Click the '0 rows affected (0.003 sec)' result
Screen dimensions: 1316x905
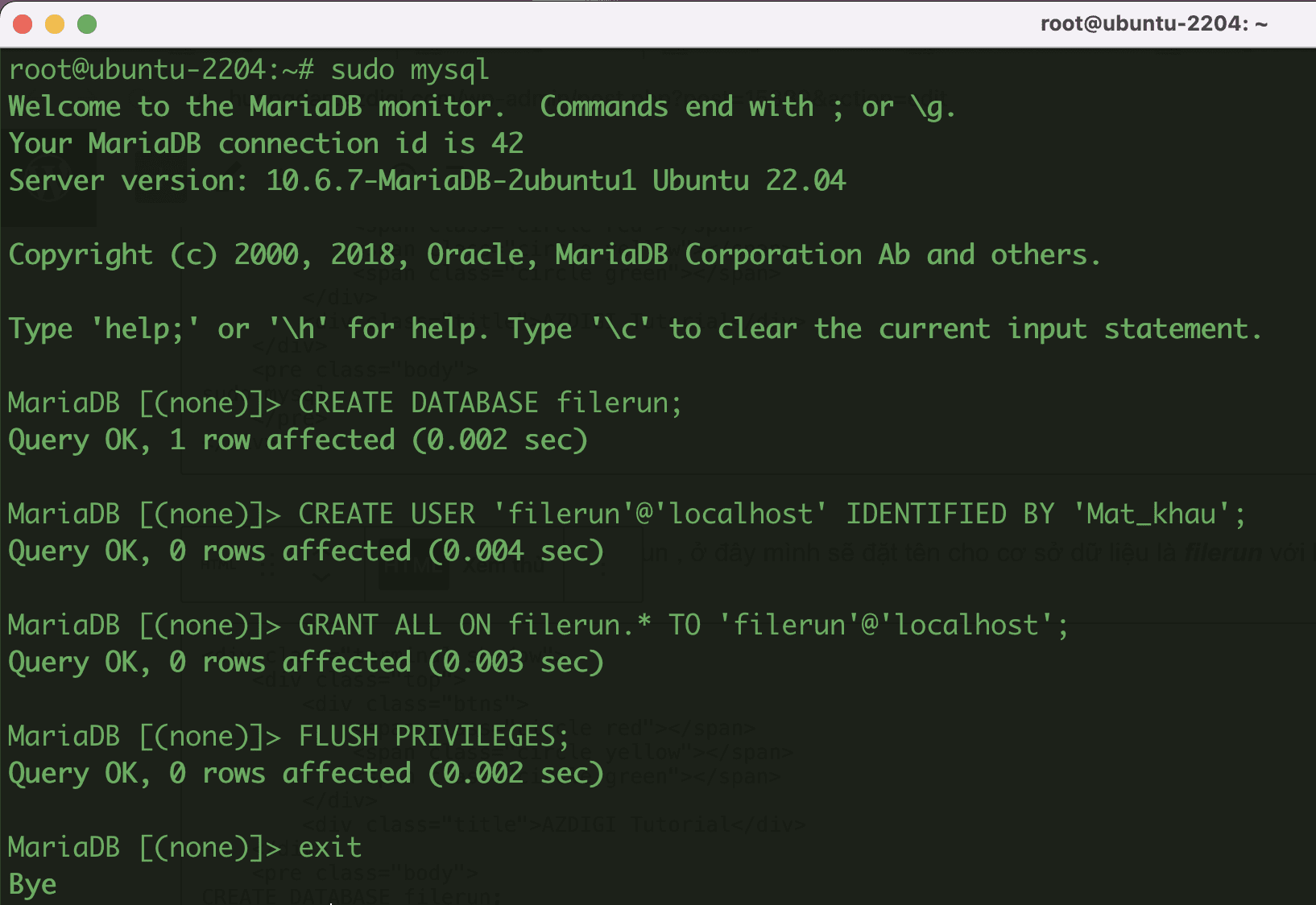tap(387, 663)
